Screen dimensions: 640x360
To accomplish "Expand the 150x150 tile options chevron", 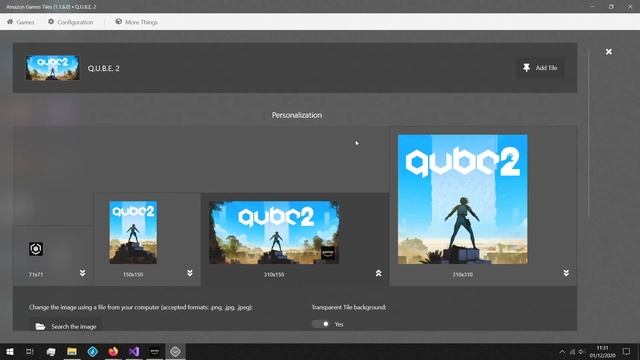I will [190, 273].
